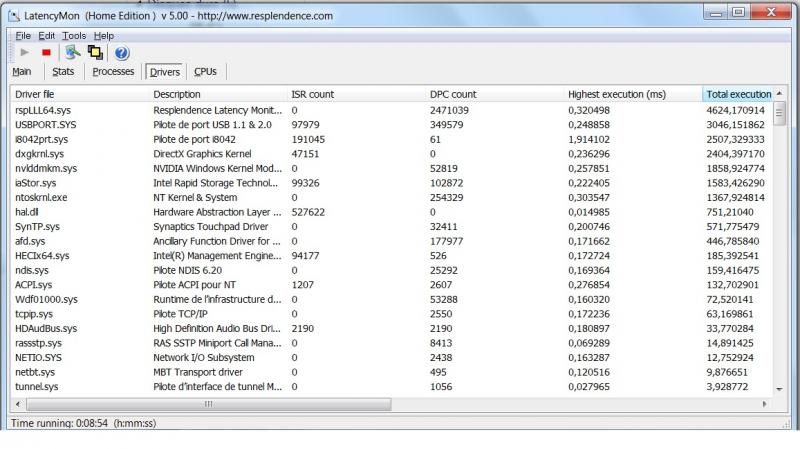Select the i8042prt.sys driver row
Viewport: 800px width, 449px height.
pyautogui.click(x=392, y=139)
